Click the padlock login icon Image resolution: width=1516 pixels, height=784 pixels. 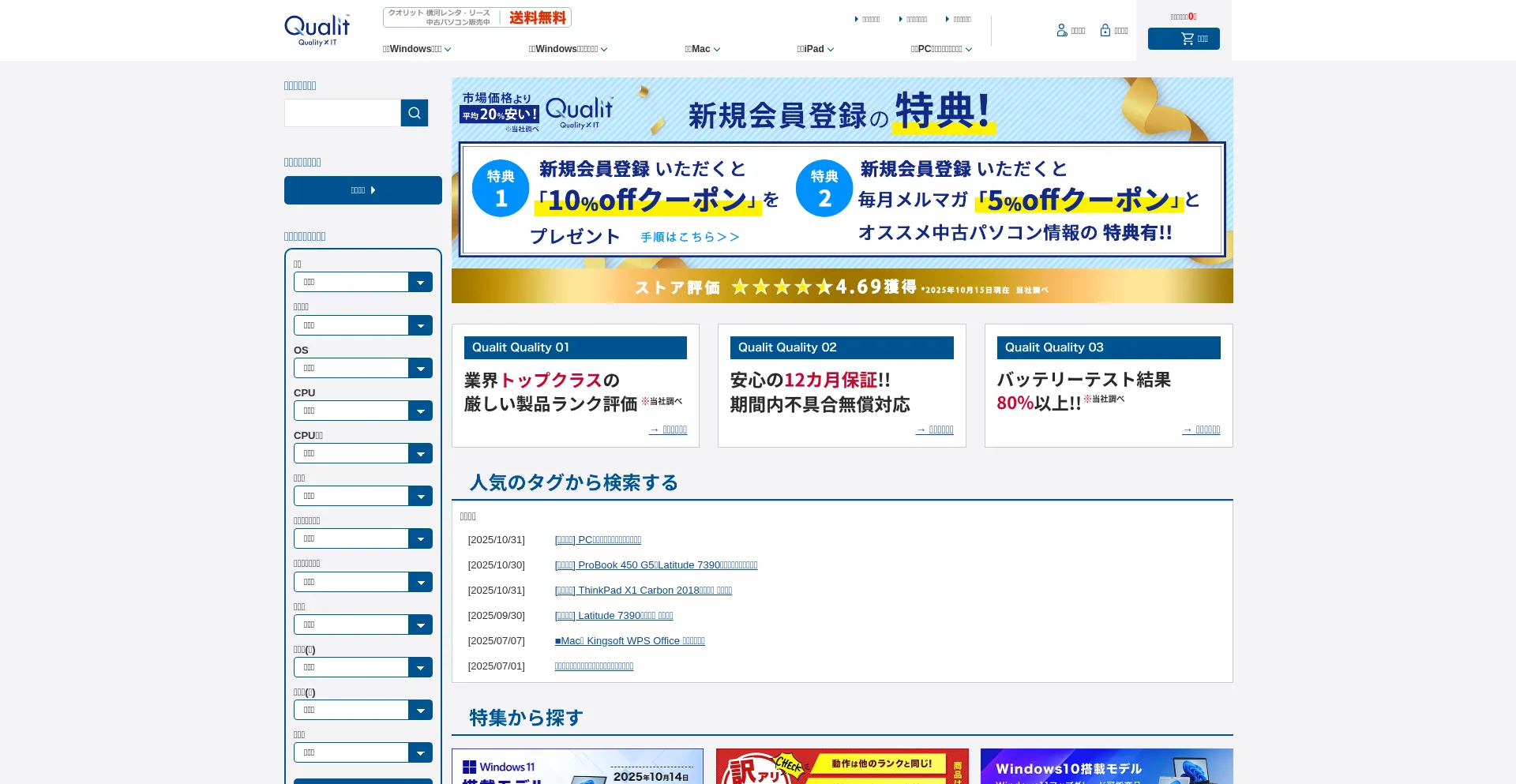(1105, 31)
